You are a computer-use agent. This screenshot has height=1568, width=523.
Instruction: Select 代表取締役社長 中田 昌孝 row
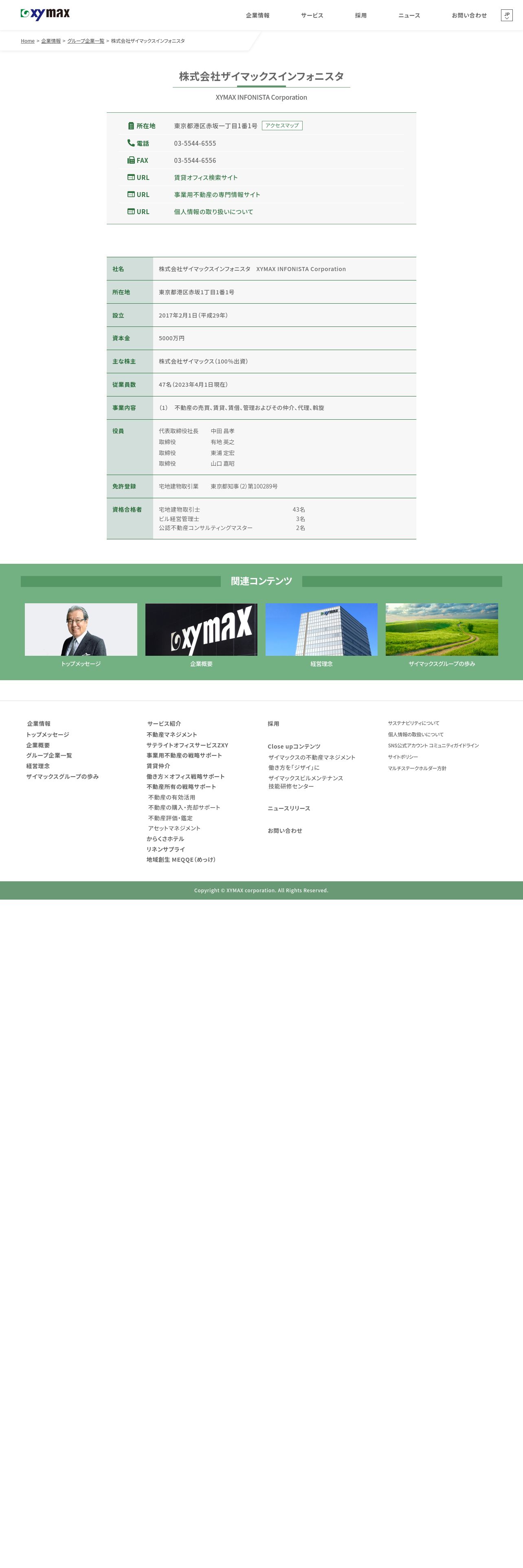197,431
